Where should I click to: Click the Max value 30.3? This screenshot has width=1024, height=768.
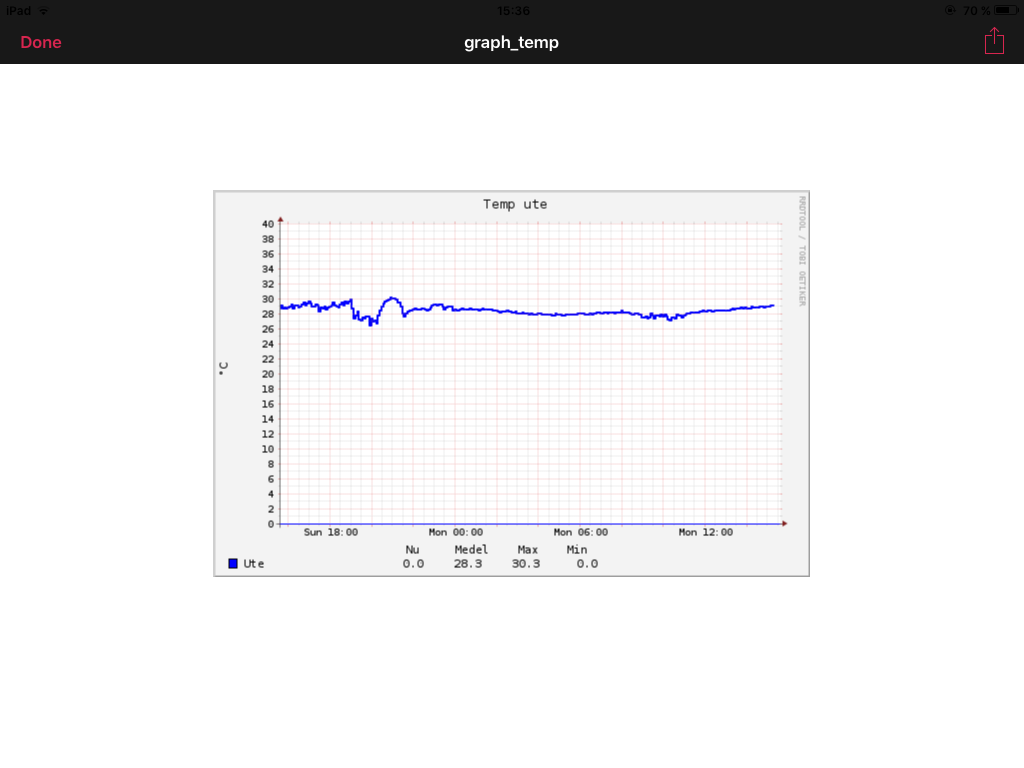tap(527, 563)
